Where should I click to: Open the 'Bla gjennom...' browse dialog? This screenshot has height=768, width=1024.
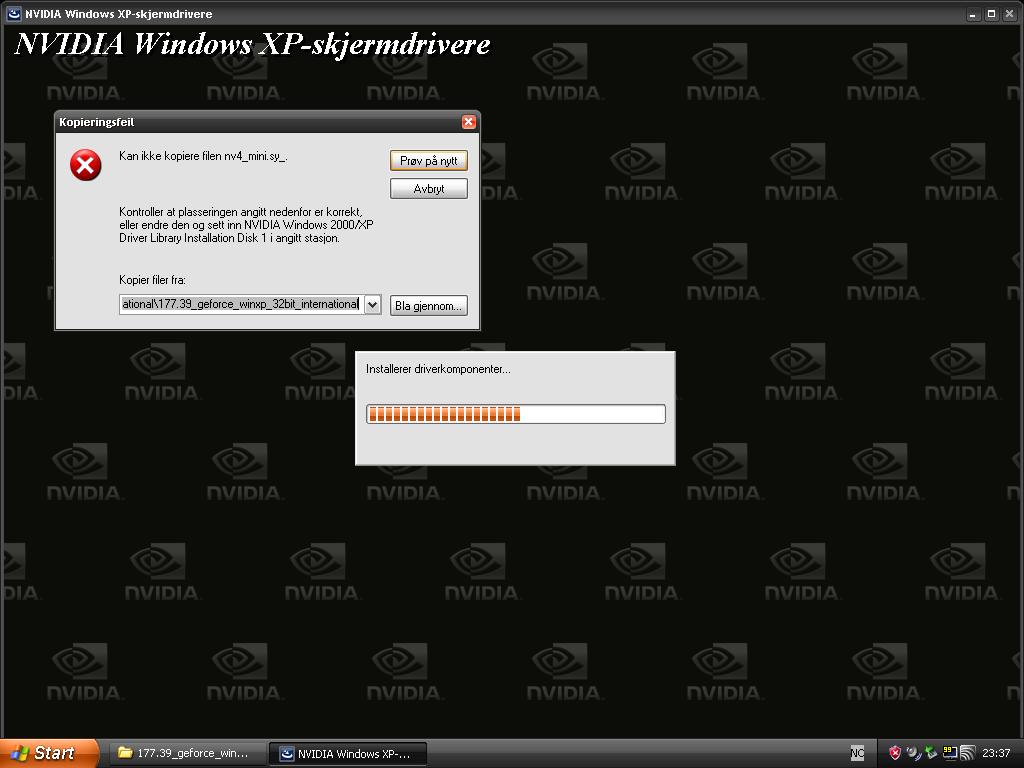coord(428,306)
